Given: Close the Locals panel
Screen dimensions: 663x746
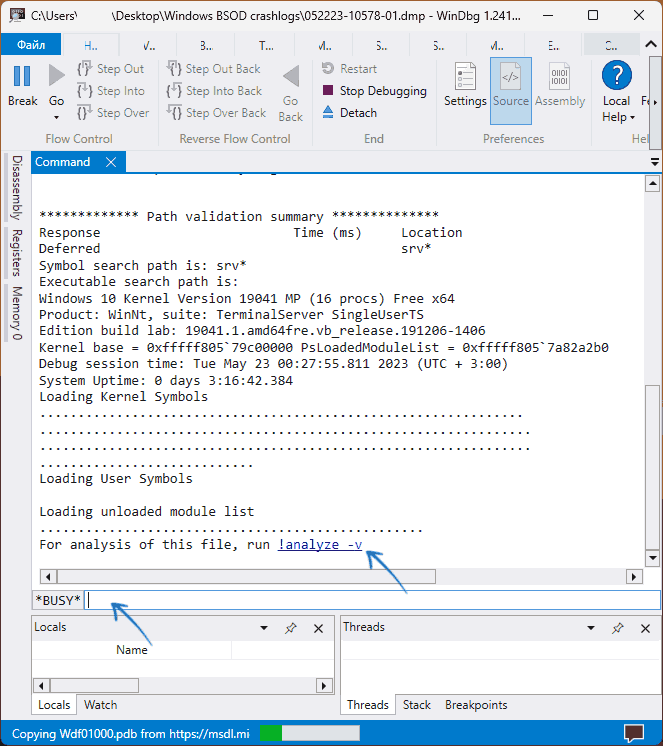Looking at the screenshot, I should point(318,628).
